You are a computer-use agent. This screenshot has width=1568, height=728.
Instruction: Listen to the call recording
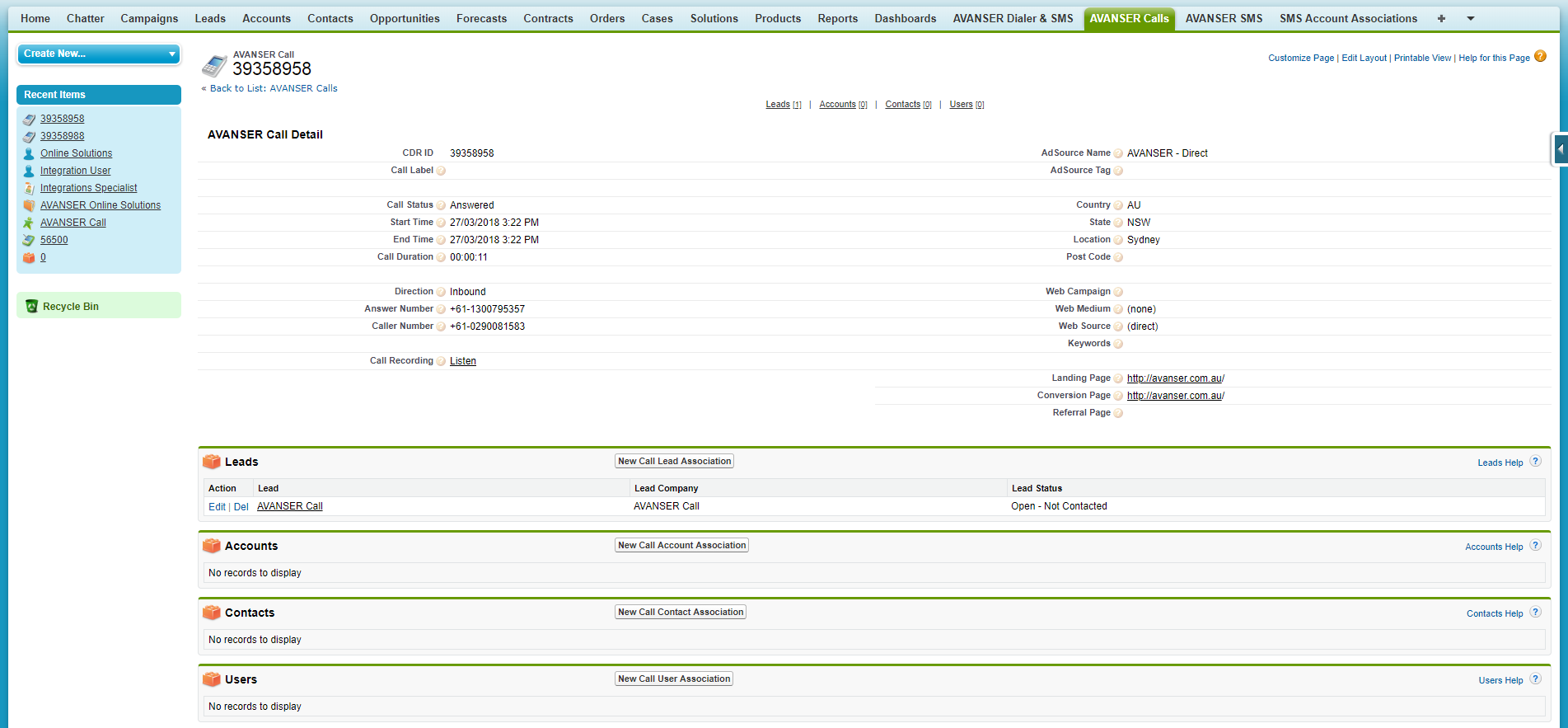click(463, 361)
